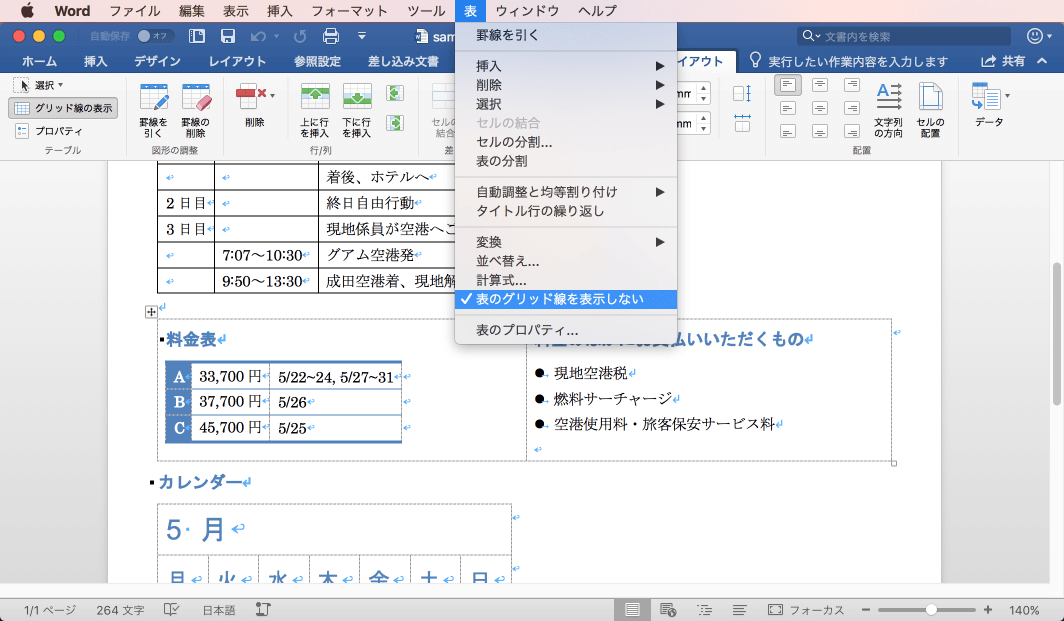The width and height of the screenshot is (1064, 621).
Task: Expand the 変換 submenu
Action: tap(566, 242)
